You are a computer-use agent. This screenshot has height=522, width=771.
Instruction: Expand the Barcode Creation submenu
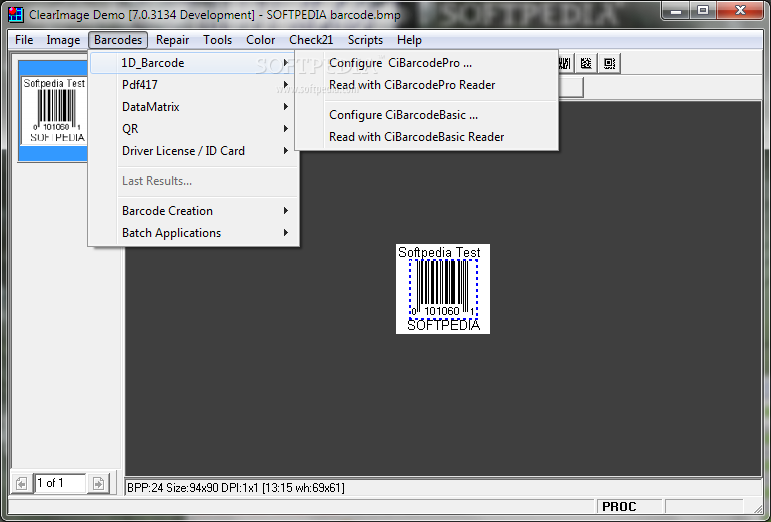193,211
